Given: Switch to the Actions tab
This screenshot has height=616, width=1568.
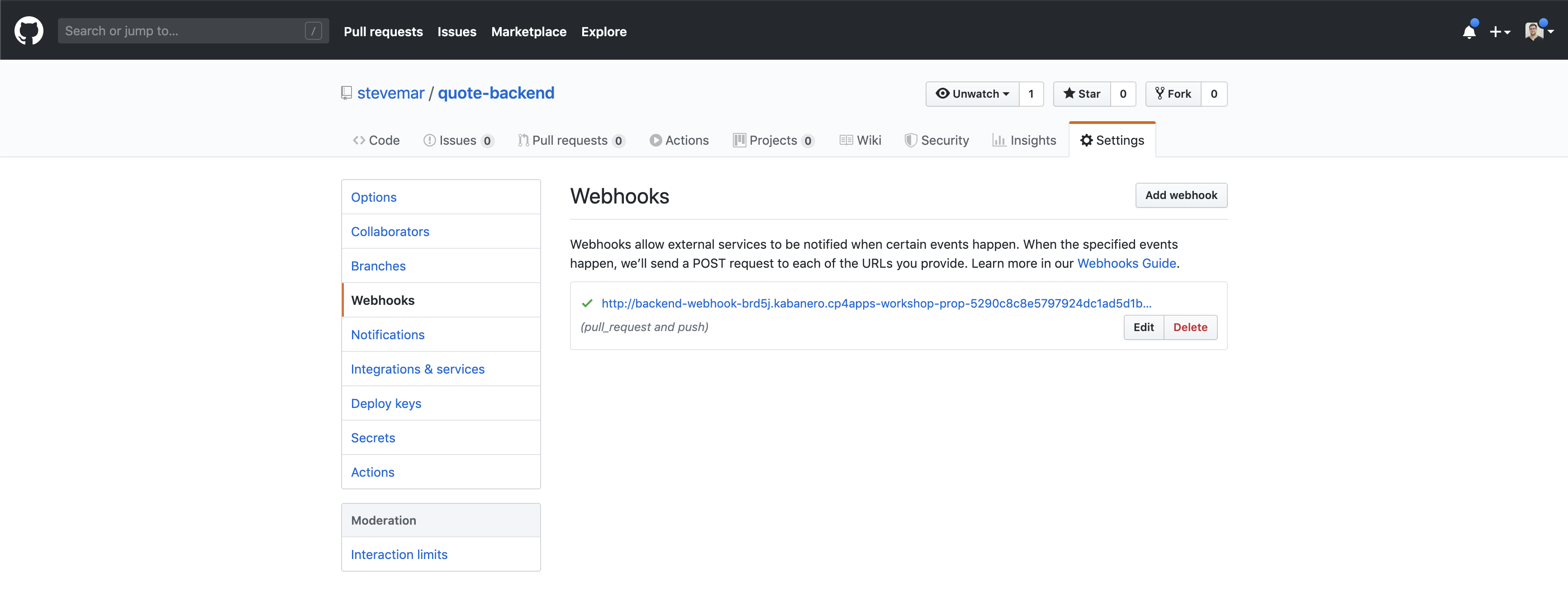Looking at the screenshot, I should click(679, 141).
